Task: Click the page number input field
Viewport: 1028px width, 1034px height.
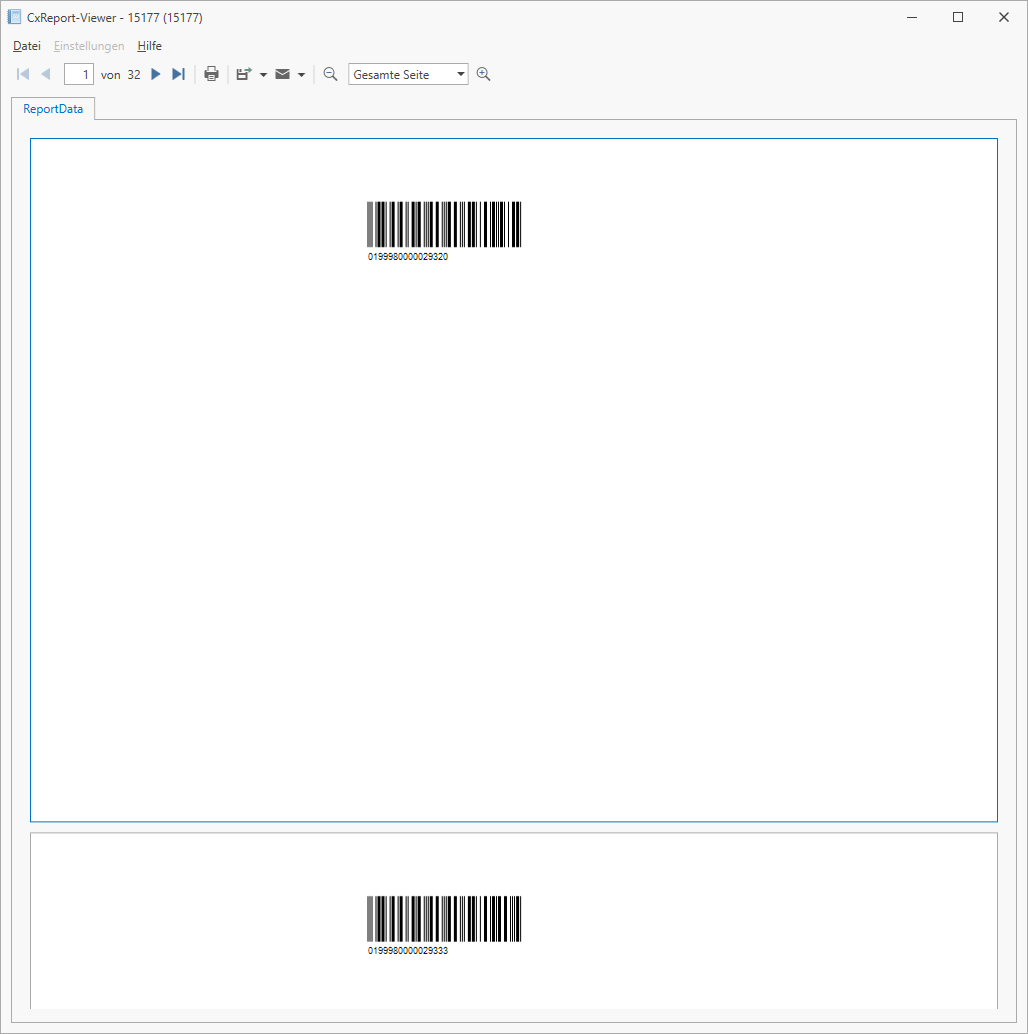Action: coord(78,75)
